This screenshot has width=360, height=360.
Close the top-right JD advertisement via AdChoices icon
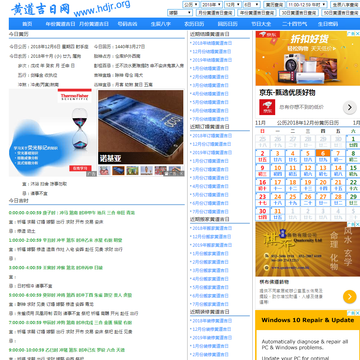(356, 34)
